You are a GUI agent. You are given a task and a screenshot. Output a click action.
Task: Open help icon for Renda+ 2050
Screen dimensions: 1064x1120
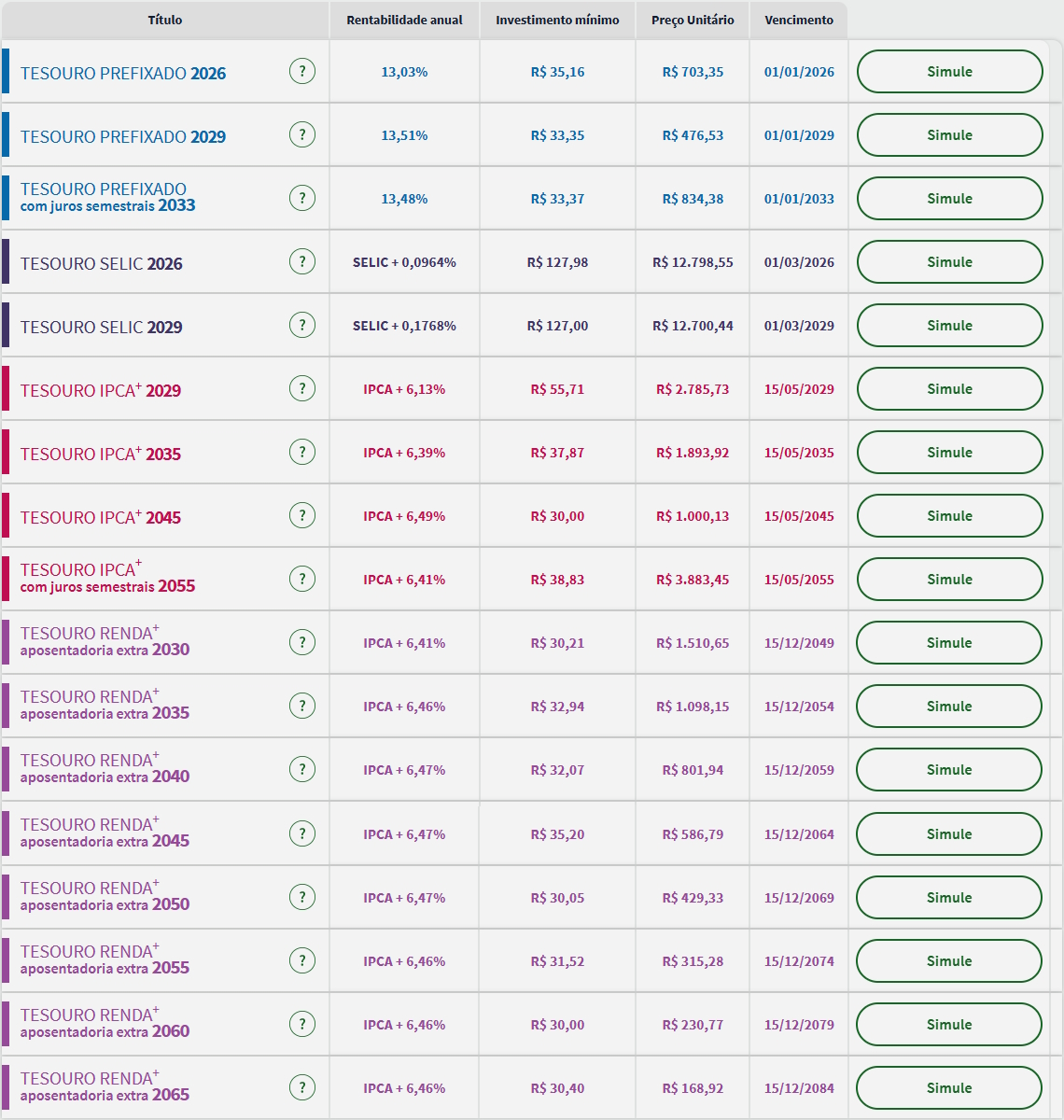click(x=302, y=897)
